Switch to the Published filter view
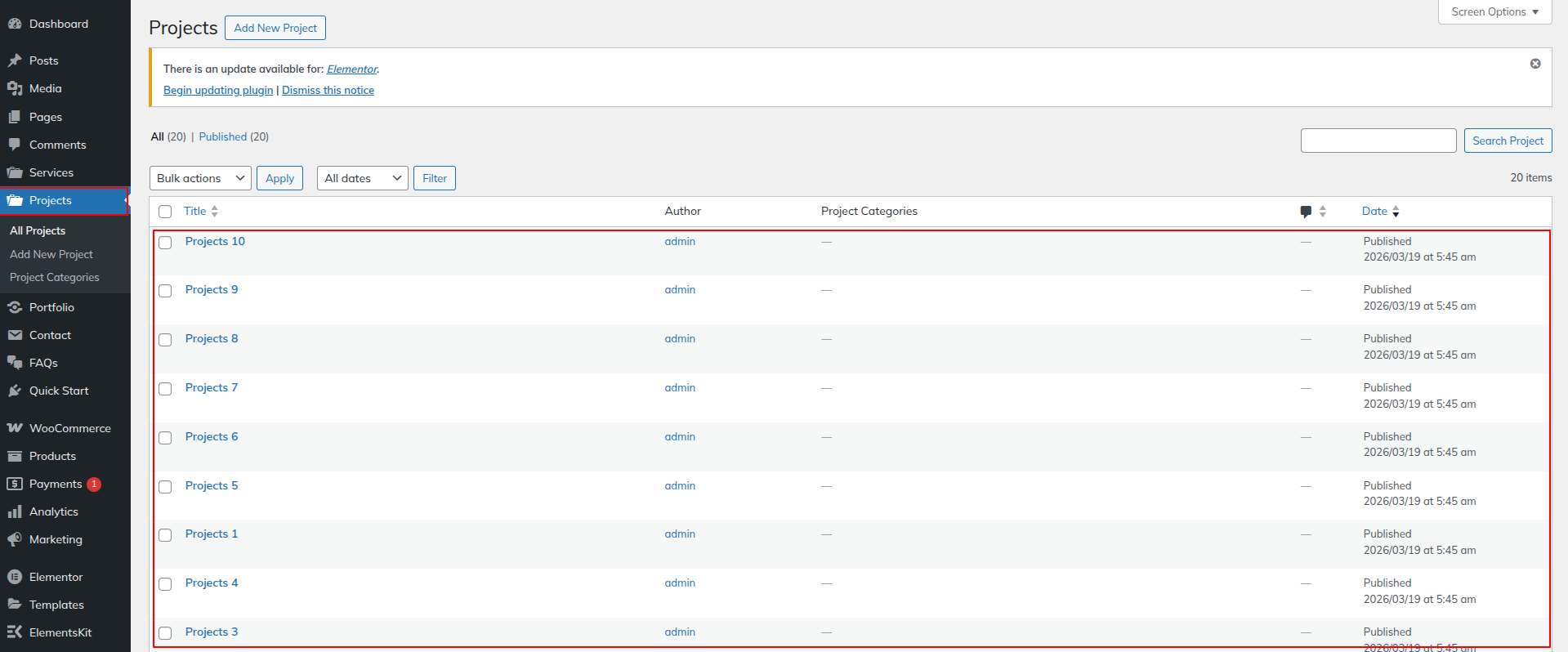The height and width of the screenshot is (652, 1568). [x=222, y=136]
